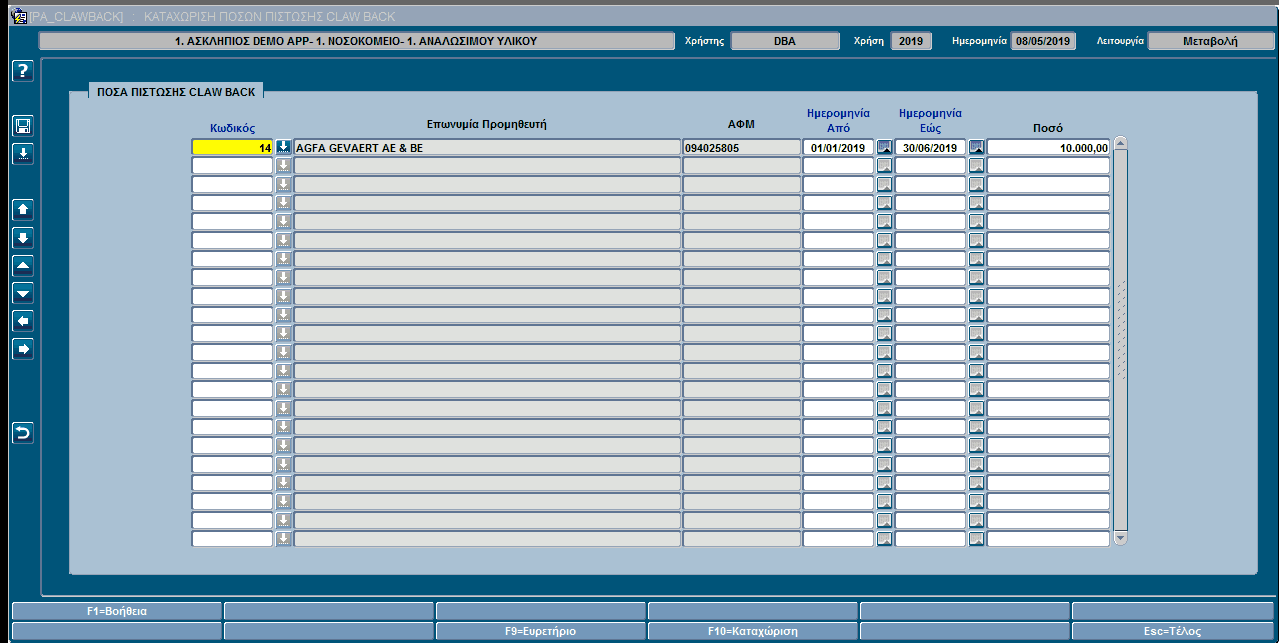Click the to-date field 30/06/2019
Screen dimensions: 1279x643
pyautogui.click(x=930, y=147)
